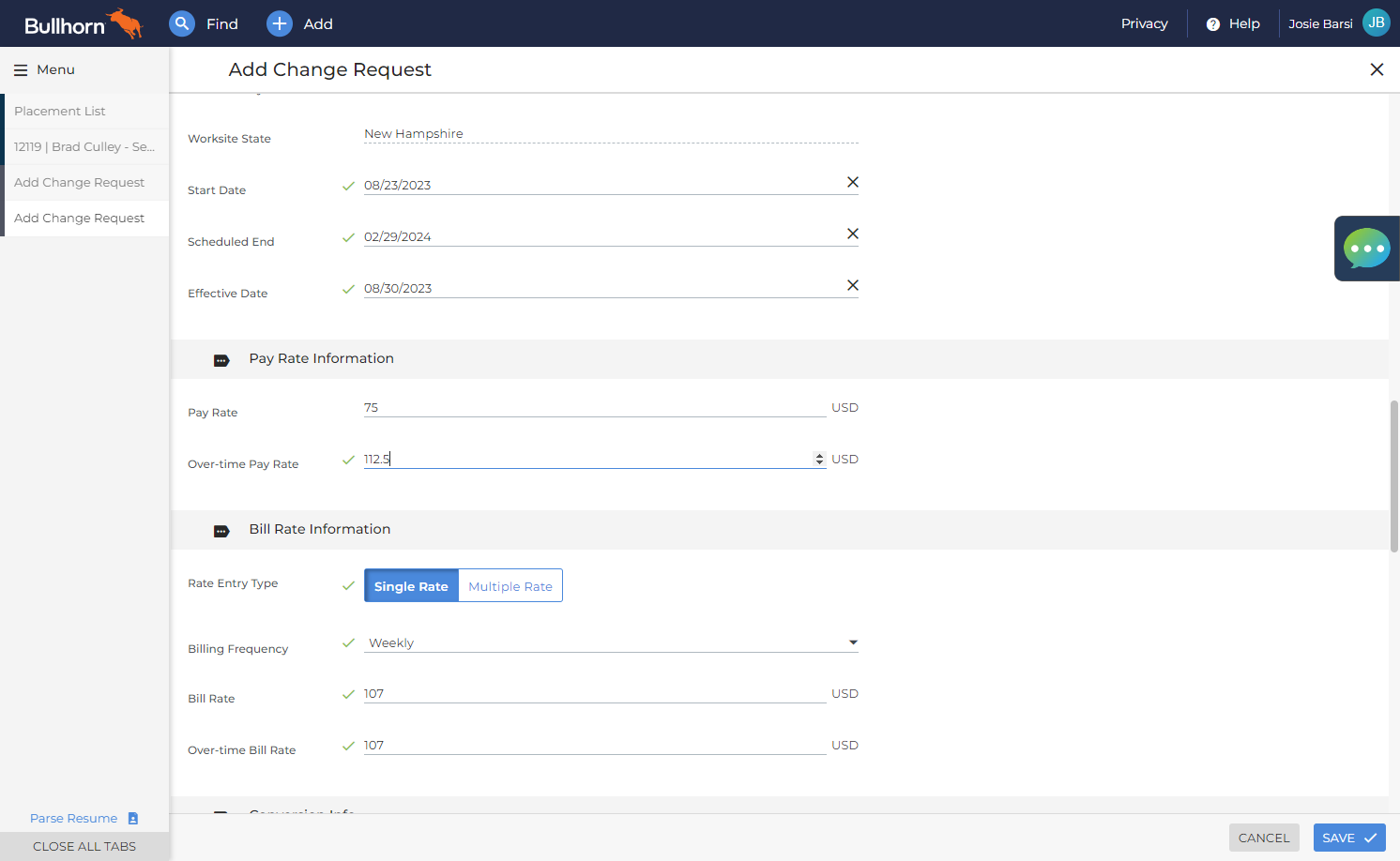The width and height of the screenshot is (1400, 861).
Task: Click the Help label
Action: pos(1244,23)
